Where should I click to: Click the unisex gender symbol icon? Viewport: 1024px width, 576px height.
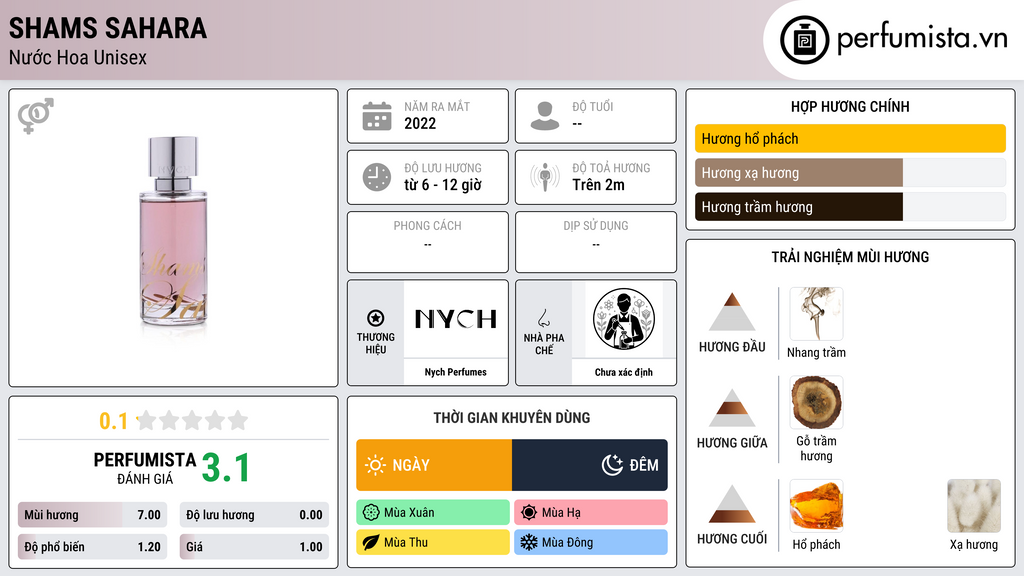coord(35,116)
